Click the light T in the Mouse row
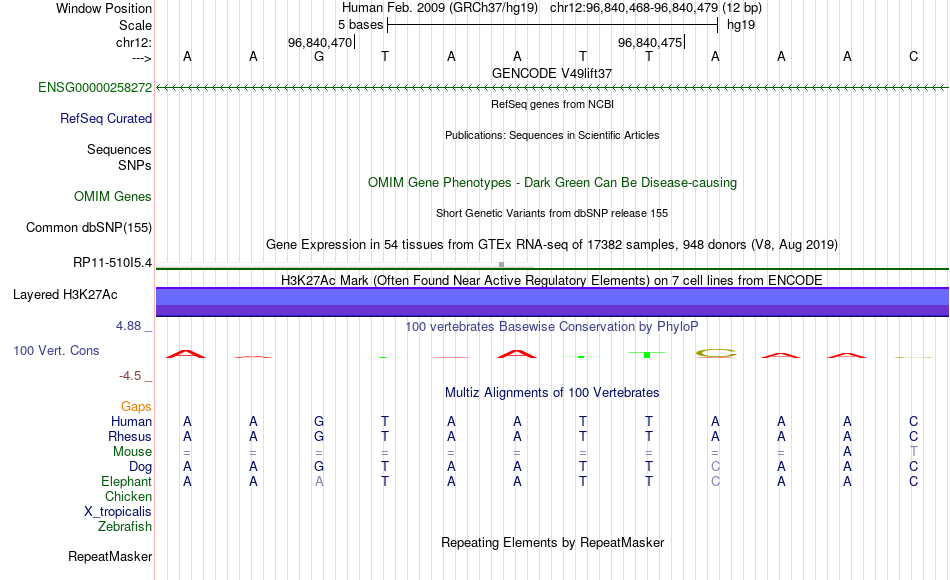Image resolution: width=950 pixels, height=580 pixels. (x=914, y=452)
